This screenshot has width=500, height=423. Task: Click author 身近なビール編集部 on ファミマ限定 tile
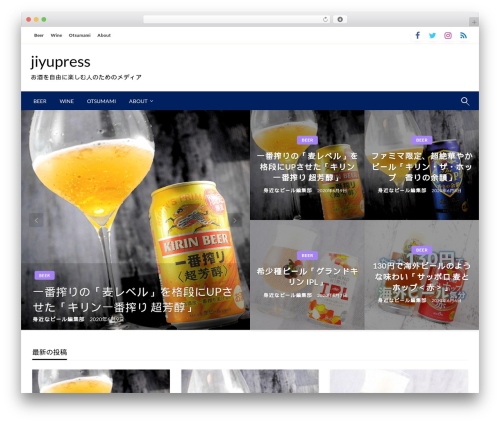[402, 190]
